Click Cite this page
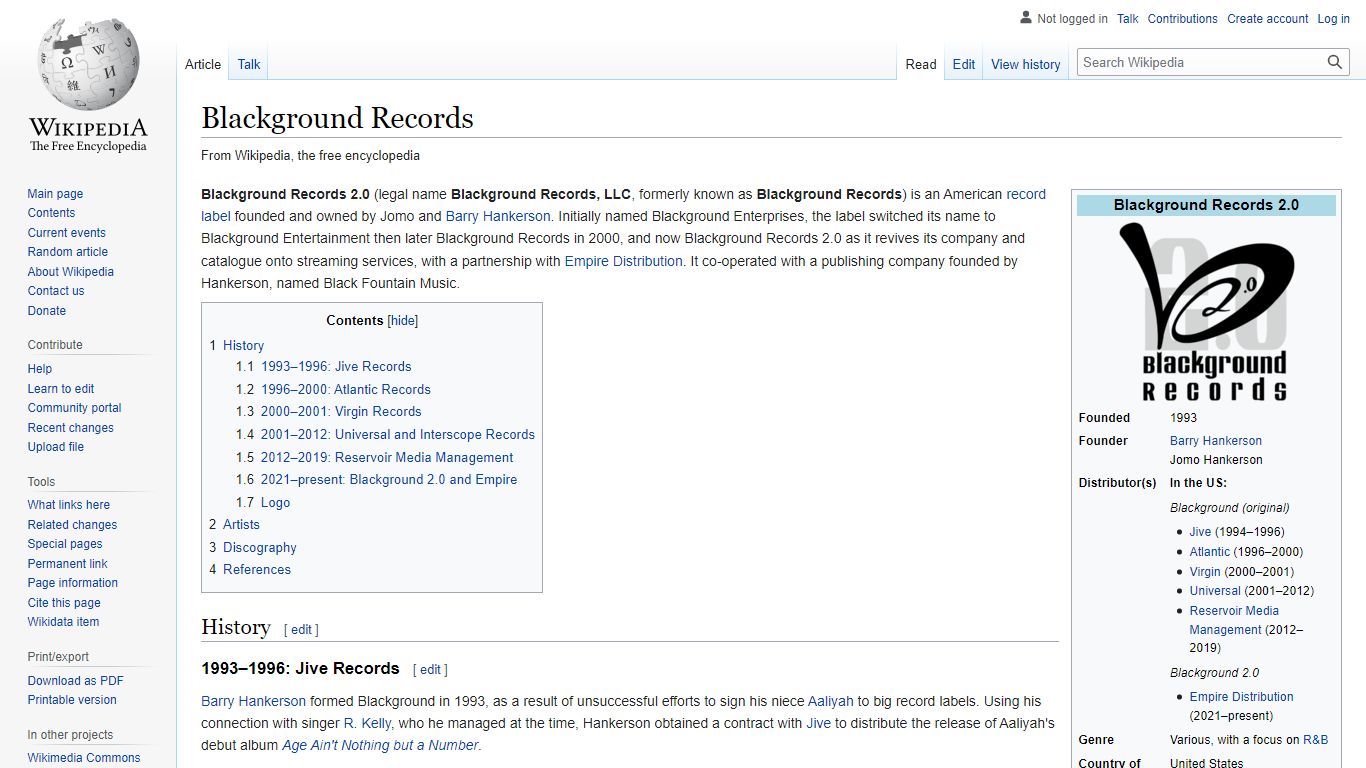The height and width of the screenshot is (768, 1366). tap(64, 603)
